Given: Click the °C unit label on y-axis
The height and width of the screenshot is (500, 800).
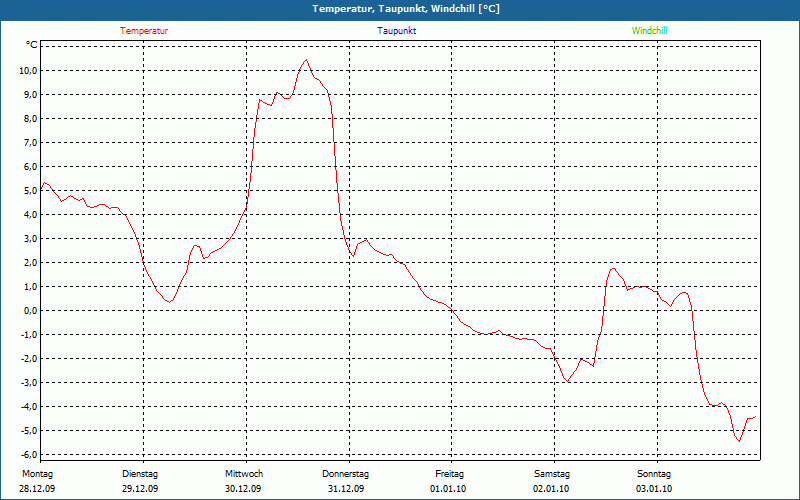Looking at the screenshot, I should 31,45.
